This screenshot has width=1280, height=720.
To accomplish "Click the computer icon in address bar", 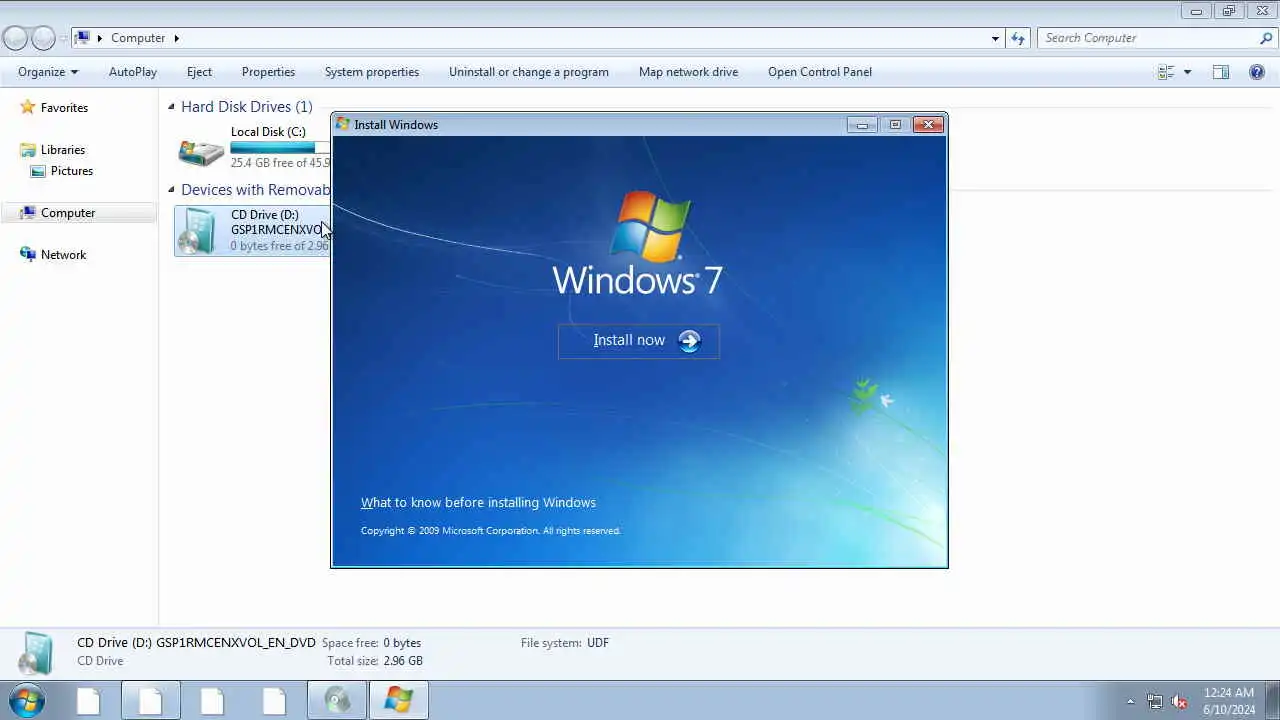I will click(83, 38).
